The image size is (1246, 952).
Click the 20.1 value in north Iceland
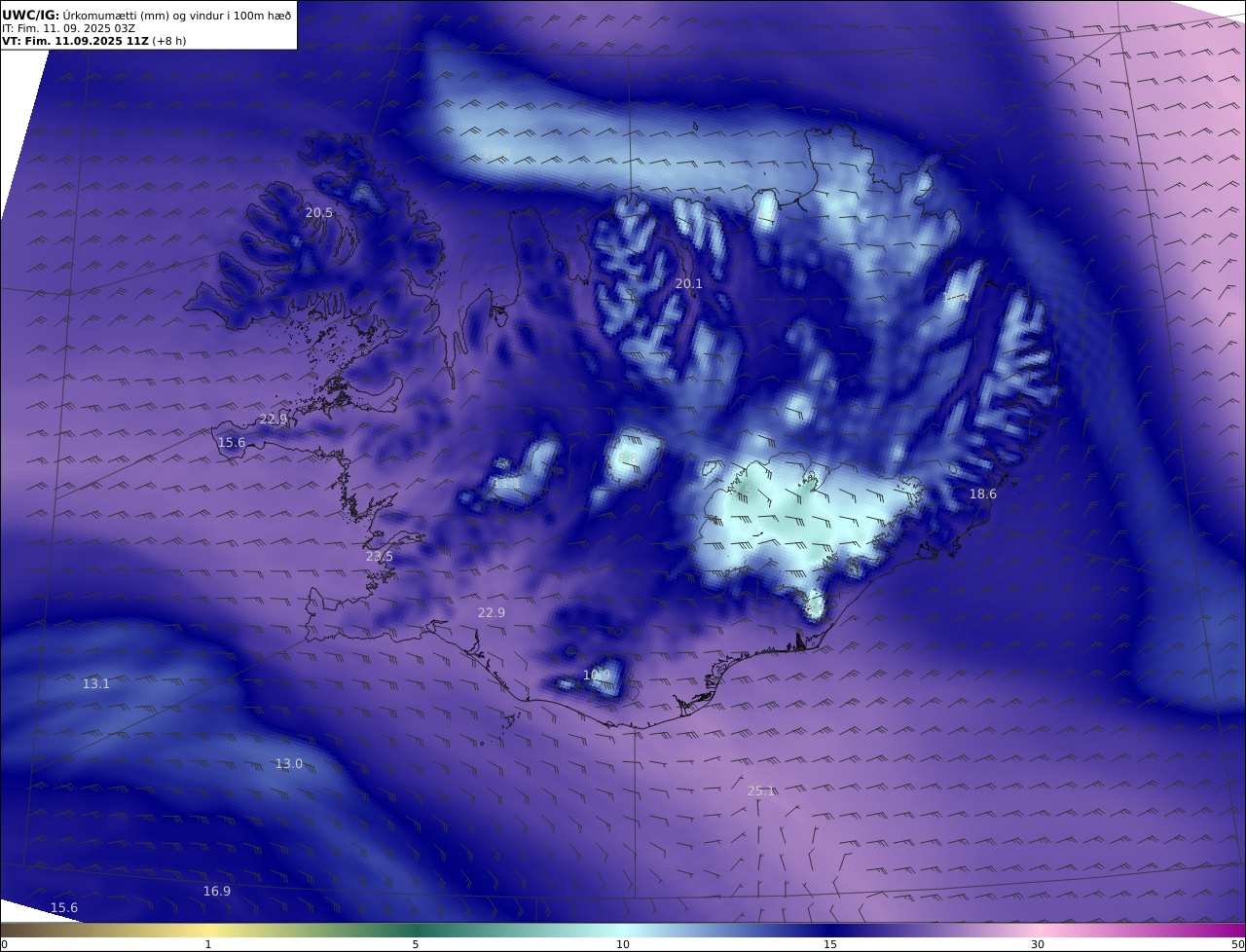coord(688,283)
